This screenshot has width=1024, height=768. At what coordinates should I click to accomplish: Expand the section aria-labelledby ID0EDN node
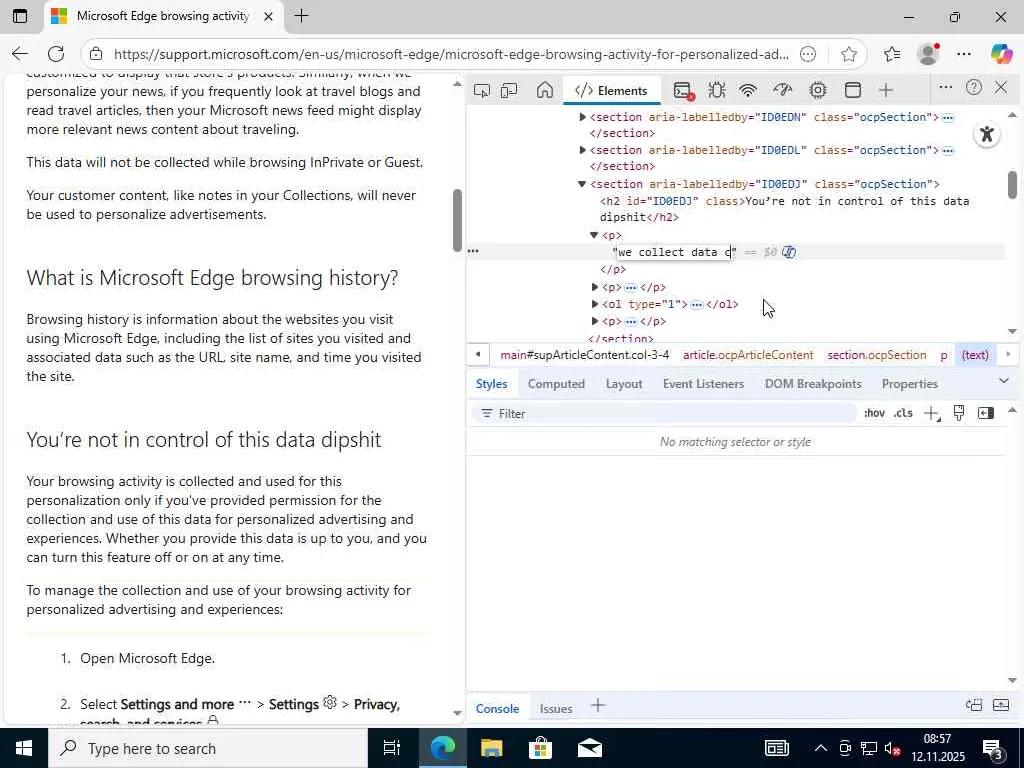point(583,117)
